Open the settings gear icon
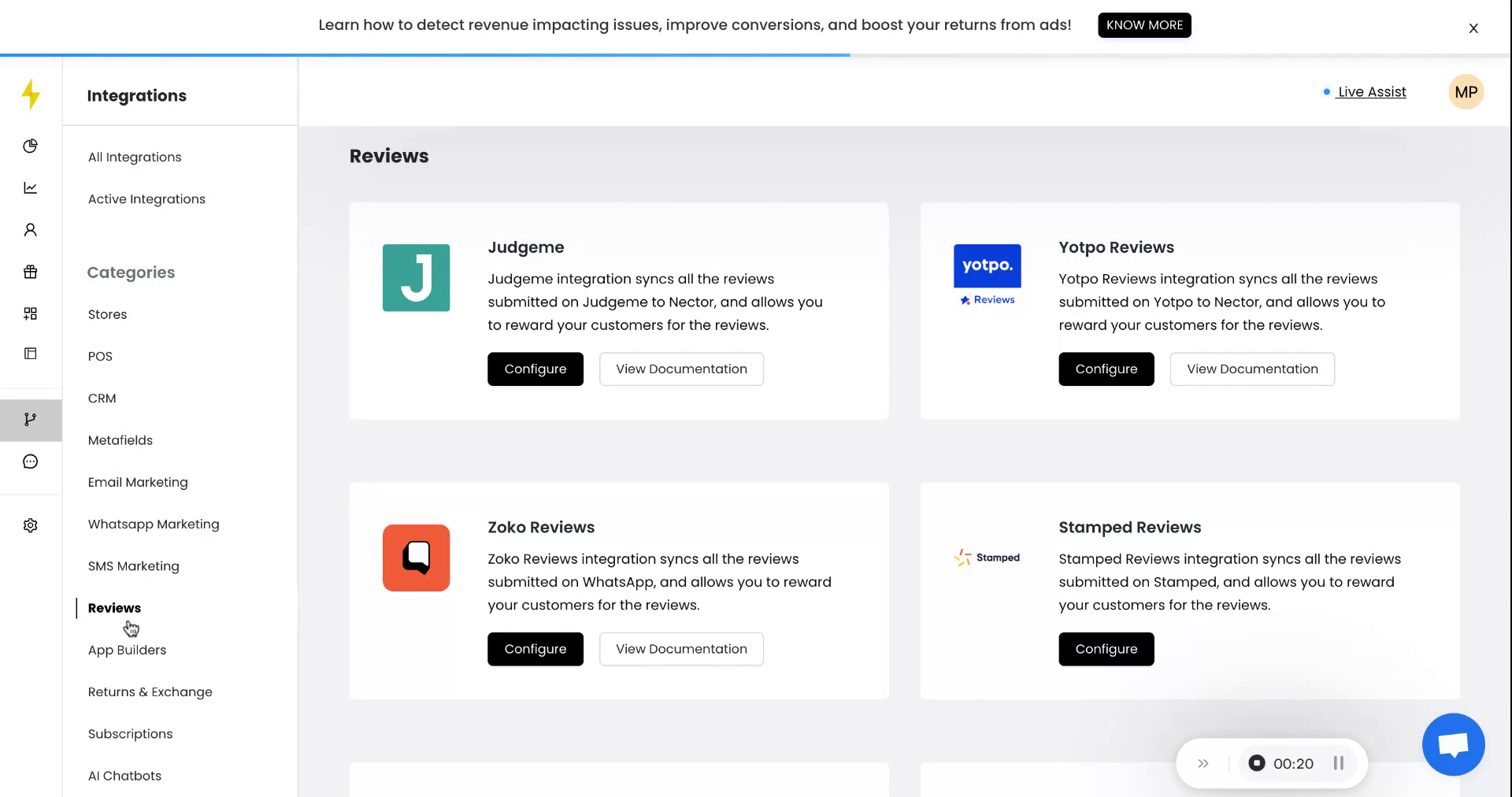 (x=31, y=525)
